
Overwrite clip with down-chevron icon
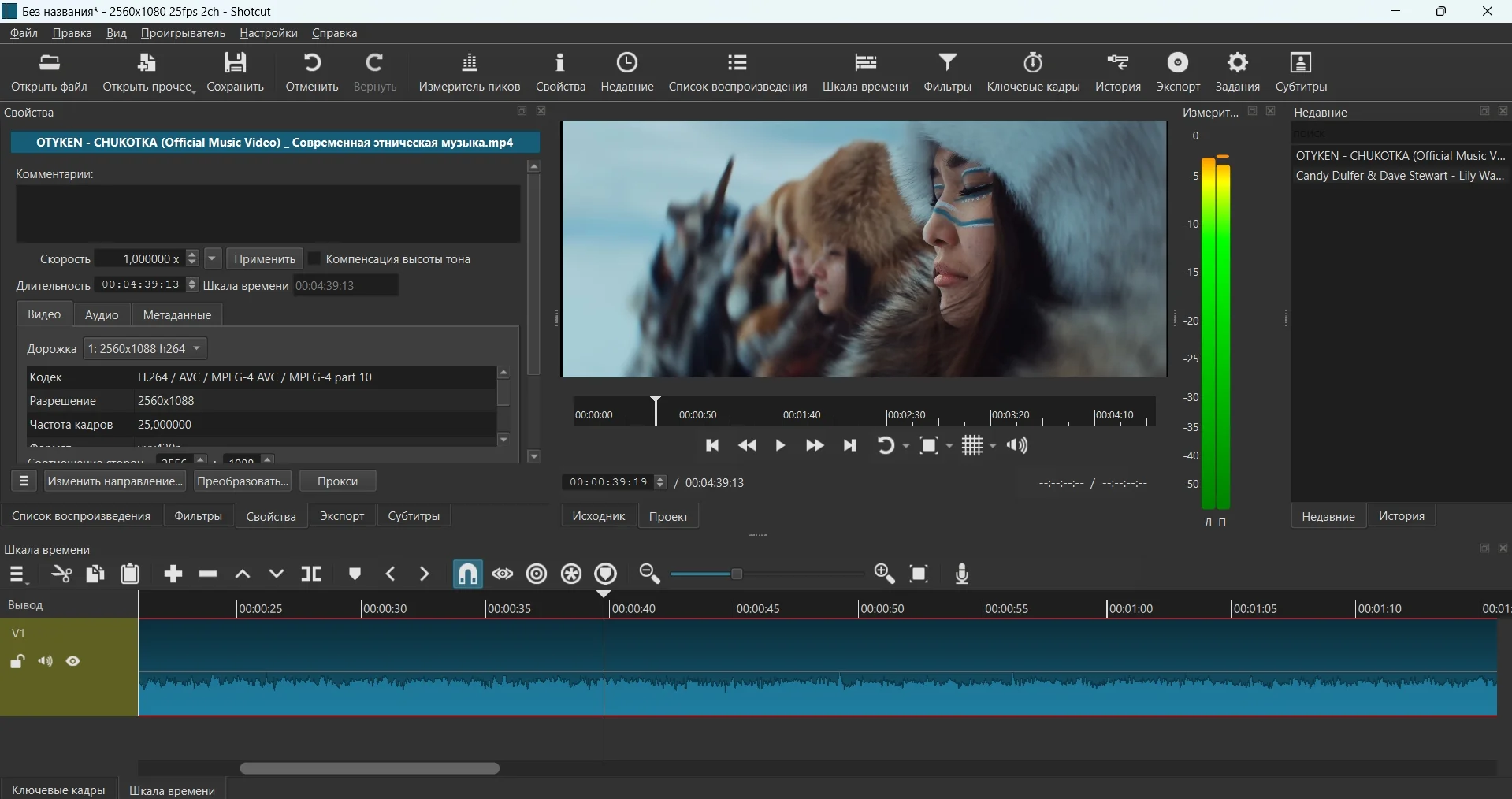[277, 574]
